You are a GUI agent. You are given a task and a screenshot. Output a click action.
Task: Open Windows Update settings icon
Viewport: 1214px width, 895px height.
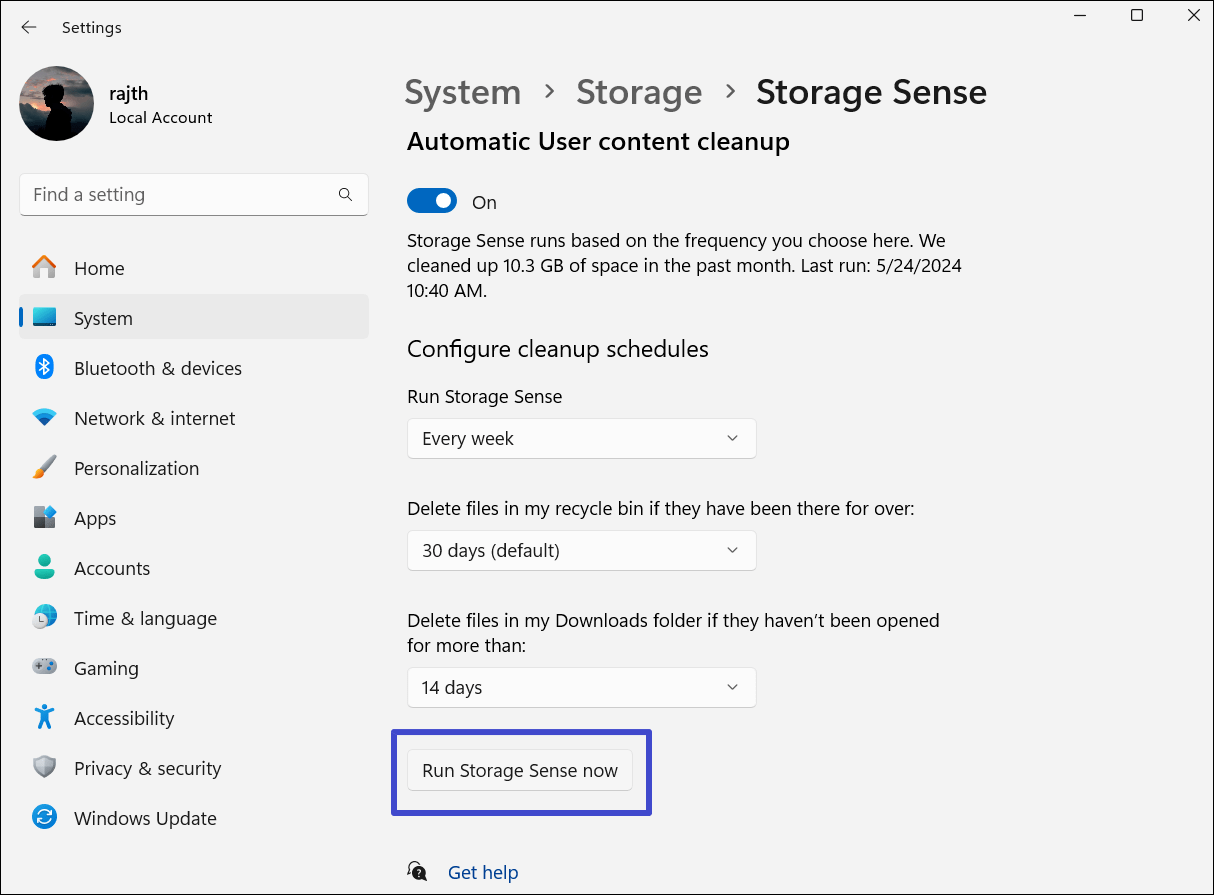pyautogui.click(x=44, y=817)
